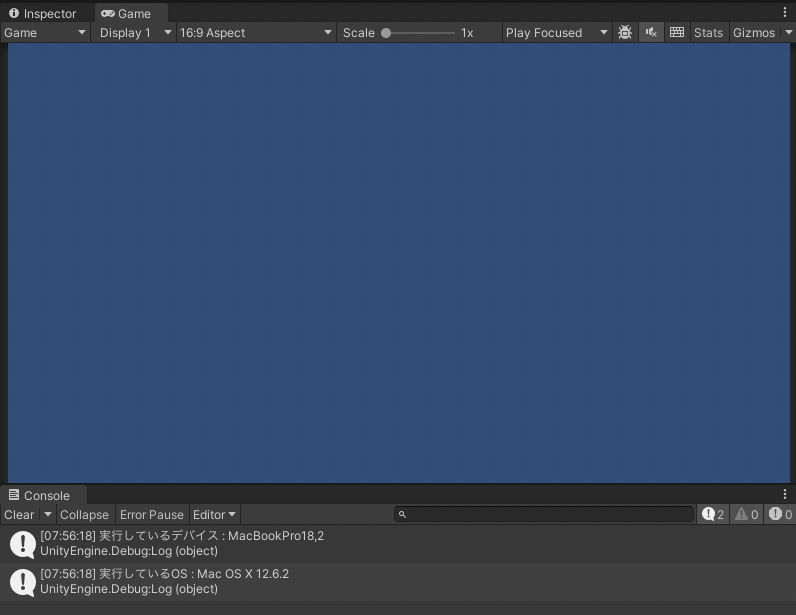Image resolution: width=796 pixels, height=615 pixels.
Task: Open the Play Focused dropdown
Action: point(557,33)
